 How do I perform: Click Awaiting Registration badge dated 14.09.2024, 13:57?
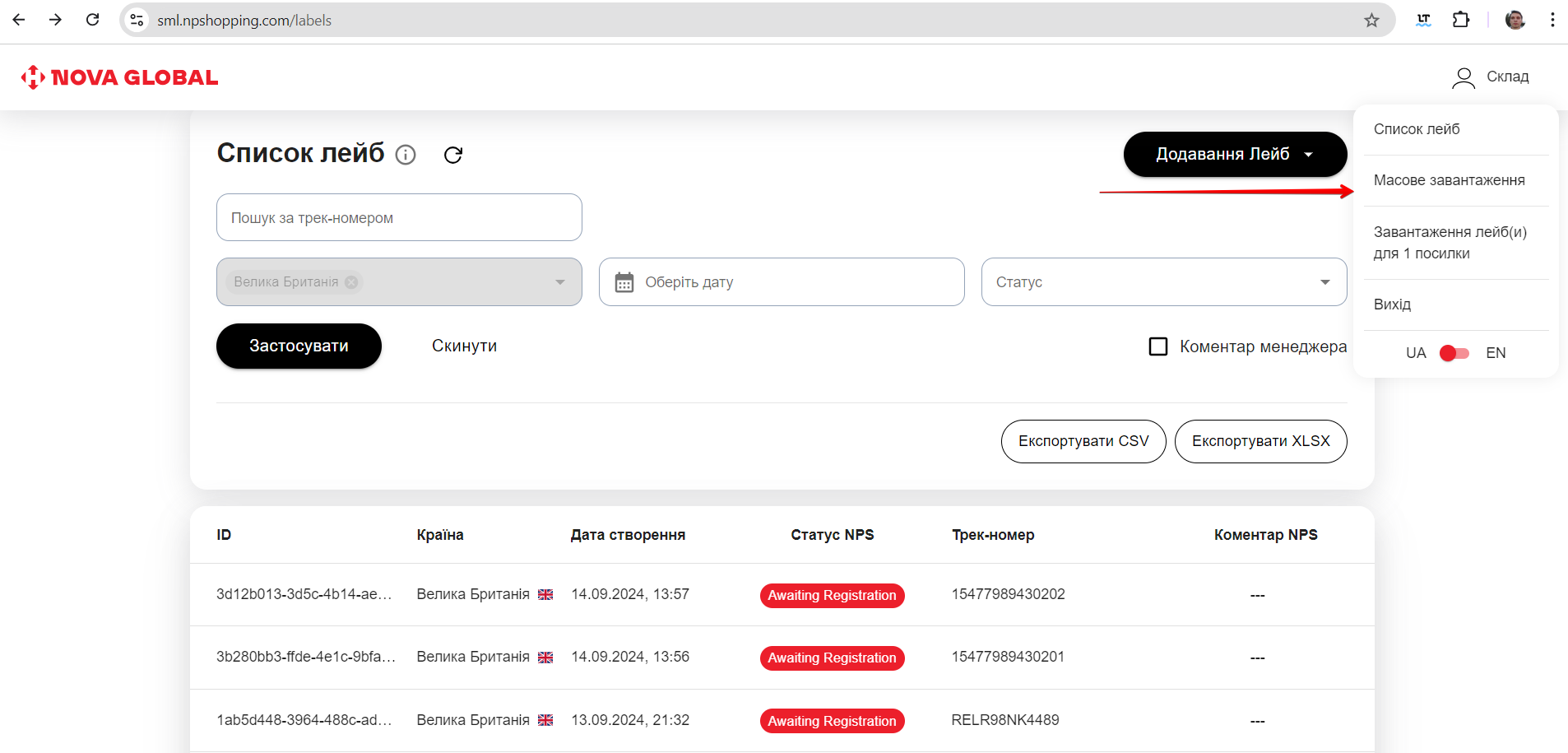(832, 595)
